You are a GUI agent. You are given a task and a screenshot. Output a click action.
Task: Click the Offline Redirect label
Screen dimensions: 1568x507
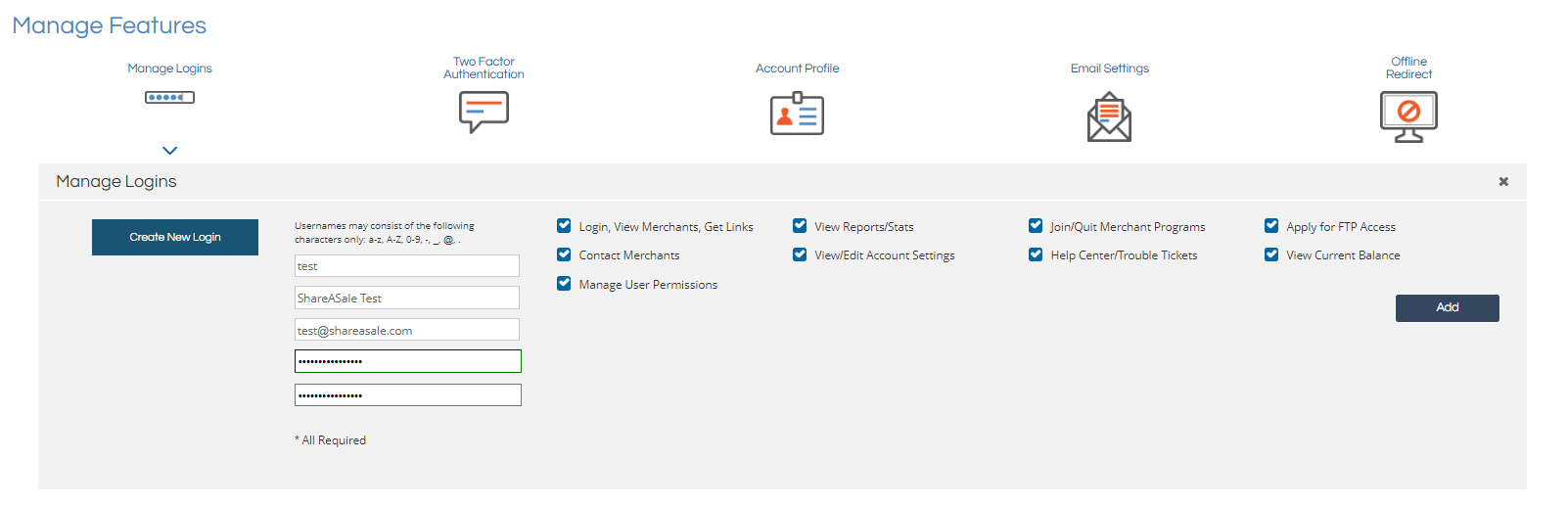point(1408,68)
